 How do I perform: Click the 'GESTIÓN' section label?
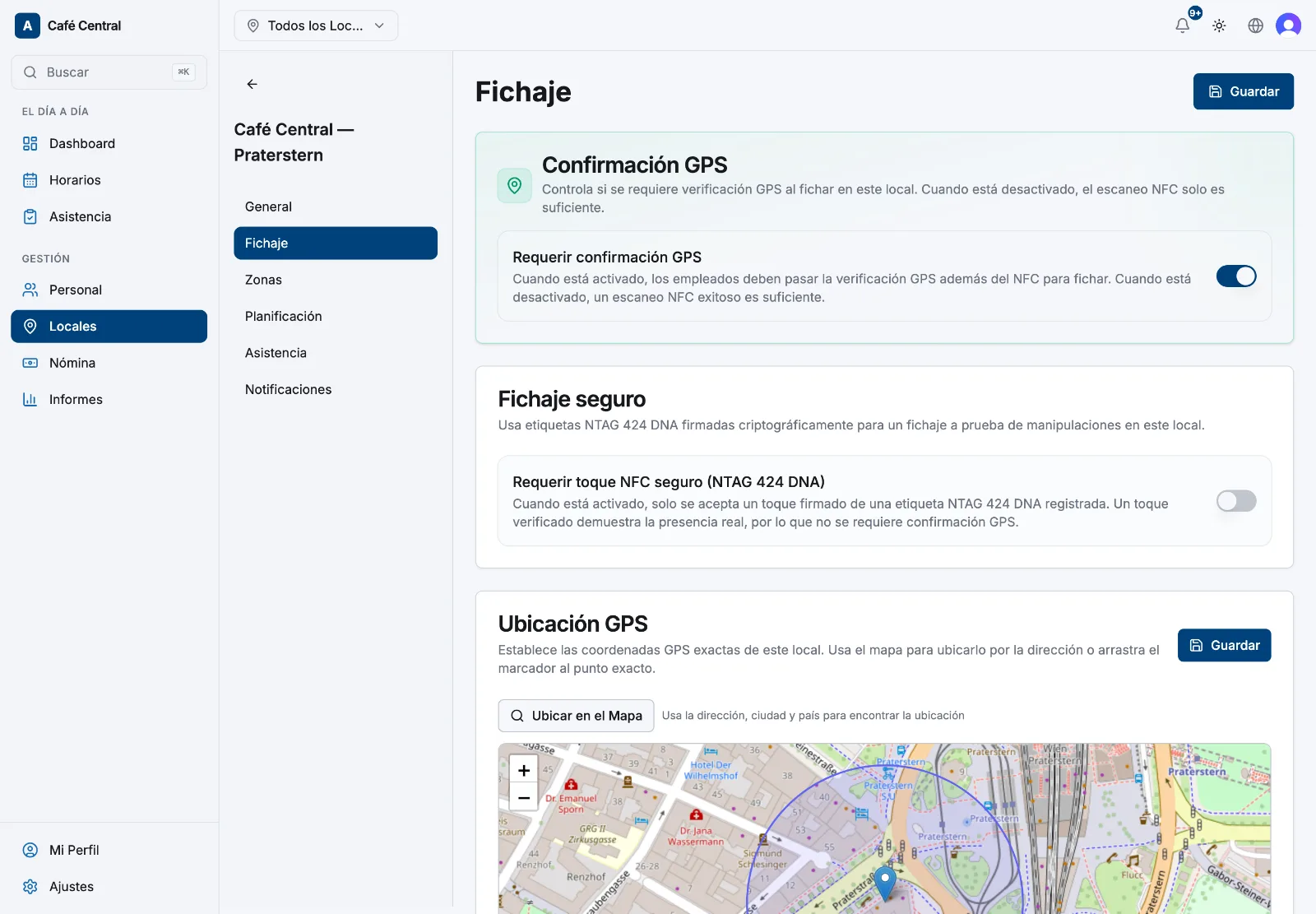point(46,259)
